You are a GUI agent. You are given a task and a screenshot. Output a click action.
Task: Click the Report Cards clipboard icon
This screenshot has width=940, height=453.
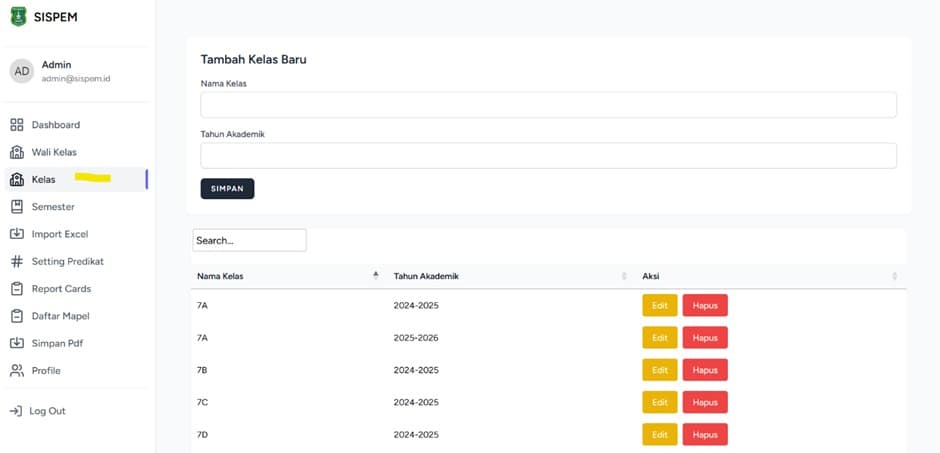pos(16,289)
